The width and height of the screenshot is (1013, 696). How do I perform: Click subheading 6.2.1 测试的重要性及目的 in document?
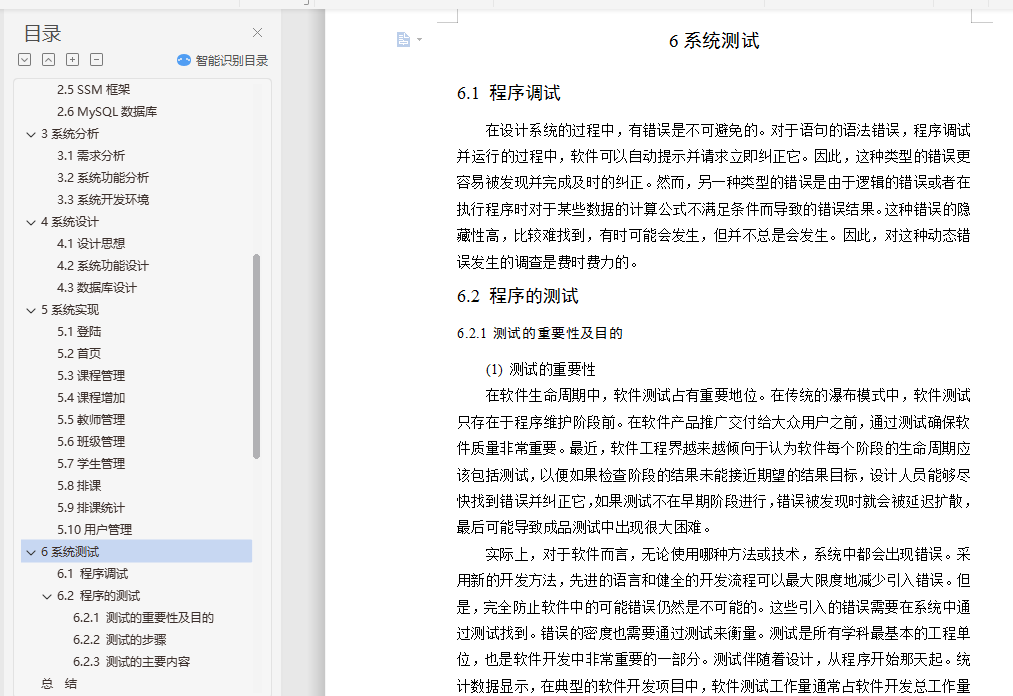coord(539,333)
